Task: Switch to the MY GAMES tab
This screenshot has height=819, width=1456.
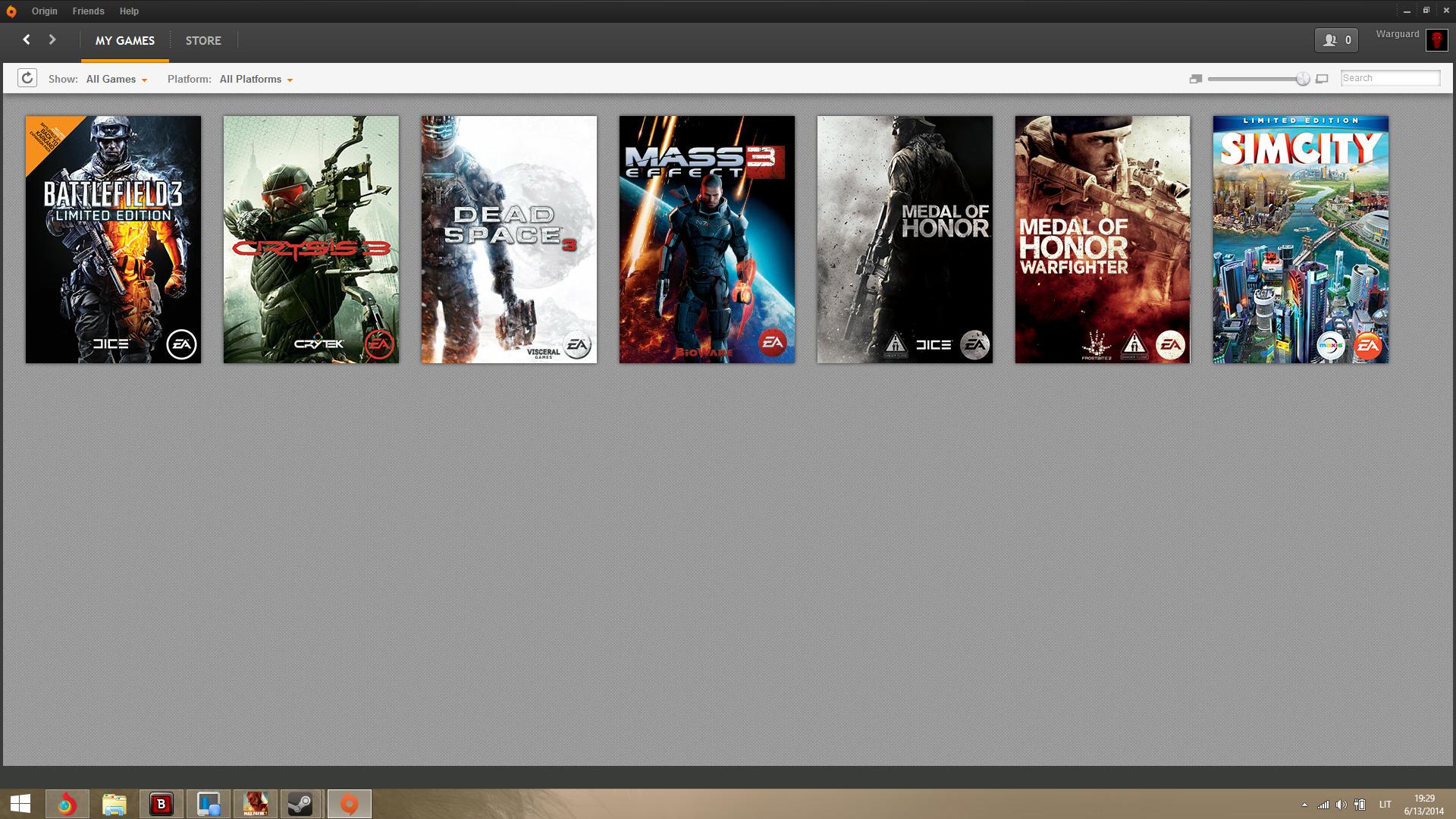Action: tap(125, 41)
